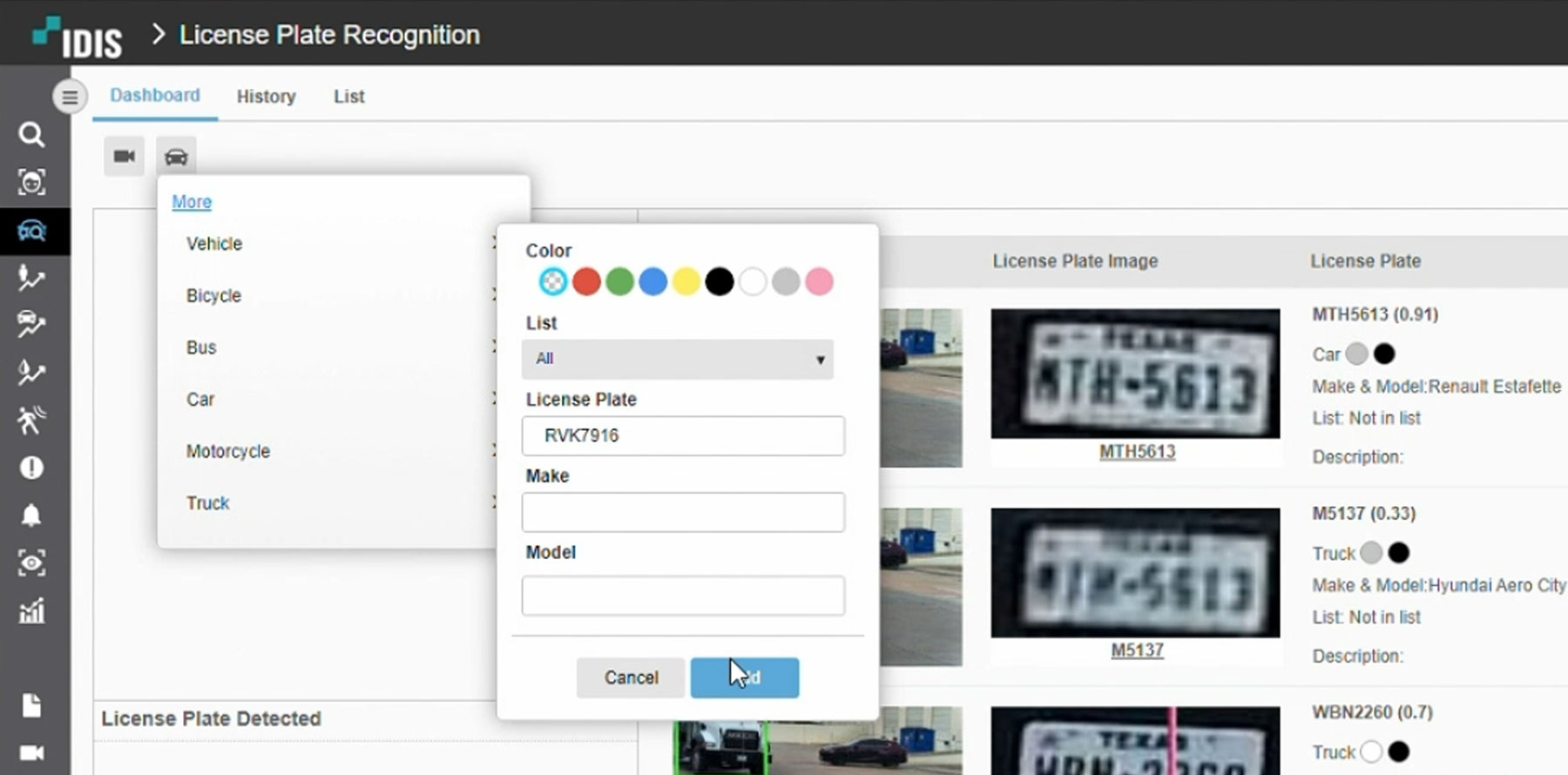The image size is (1568, 775).
Task: Click the vehicle filter car icon
Action: pyautogui.click(x=176, y=157)
